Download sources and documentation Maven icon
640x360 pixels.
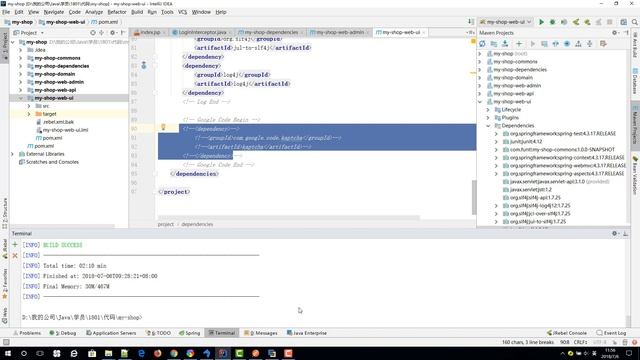point(505,44)
